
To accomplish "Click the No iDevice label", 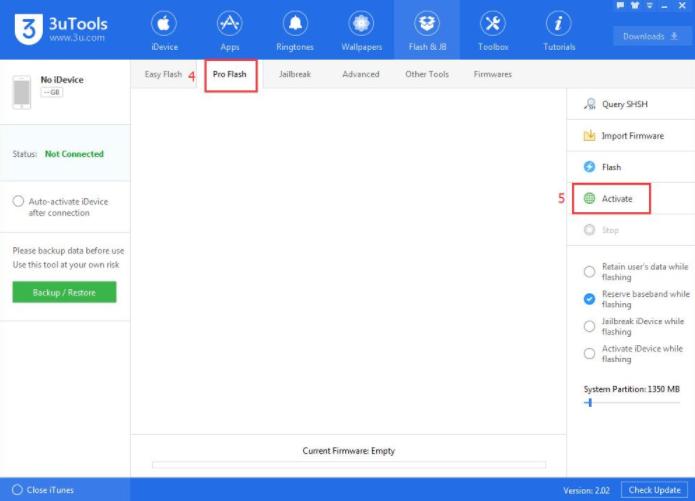I will (x=62, y=80).
